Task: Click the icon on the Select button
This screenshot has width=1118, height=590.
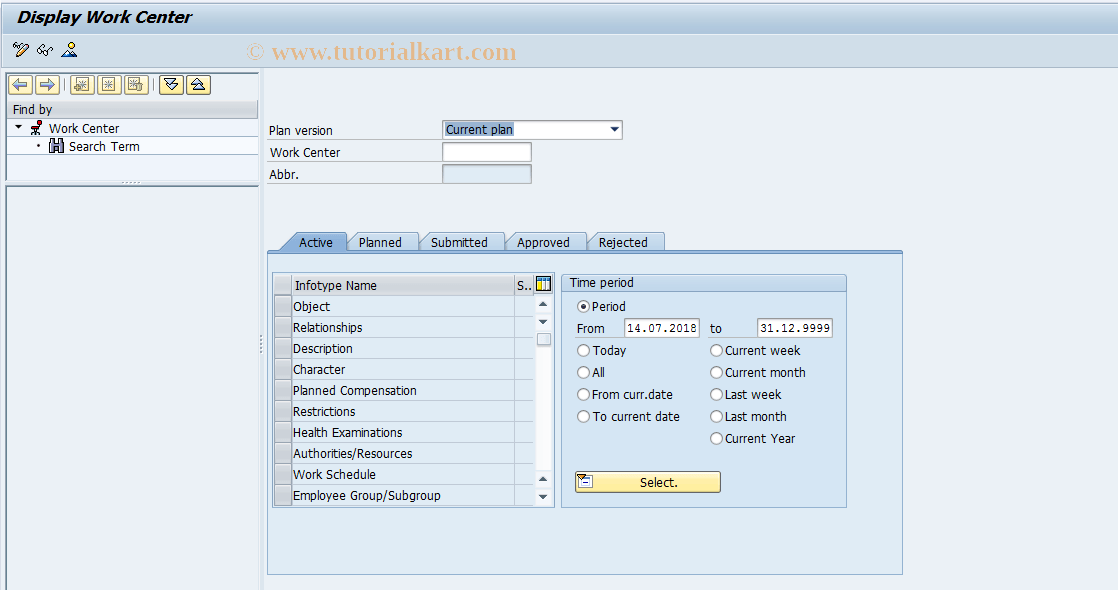Action: coord(585,482)
